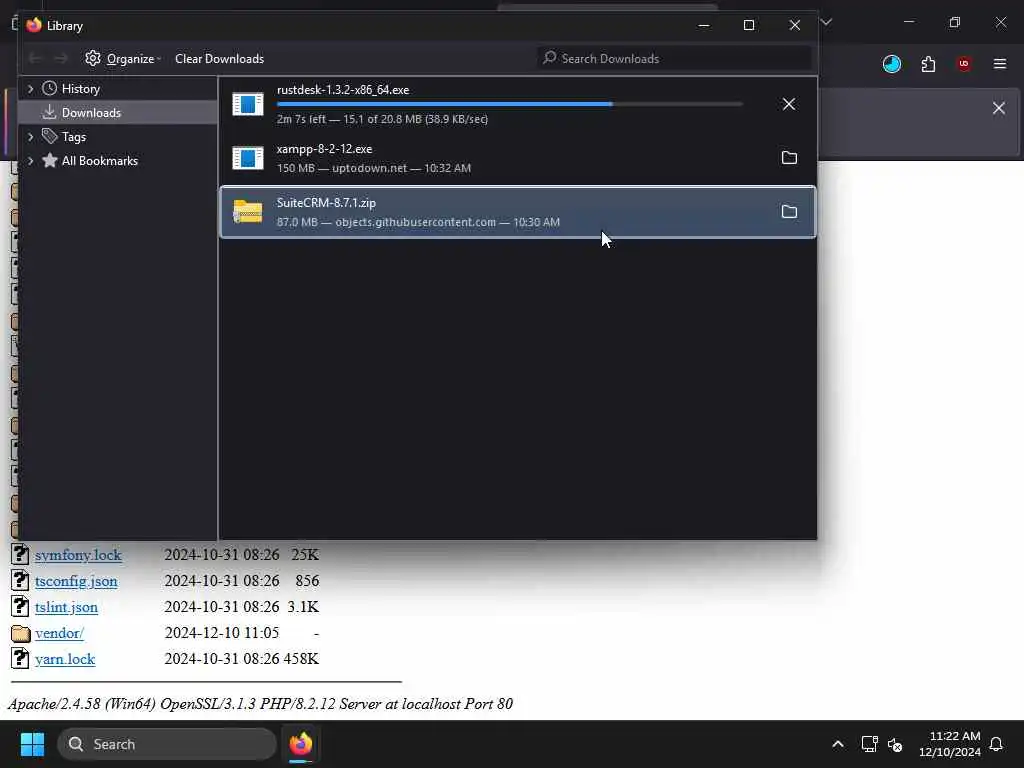This screenshot has width=1024, height=768.
Task: Select the rustdesk-1.3.2-x86_64.exe file name
Action: (x=343, y=90)
